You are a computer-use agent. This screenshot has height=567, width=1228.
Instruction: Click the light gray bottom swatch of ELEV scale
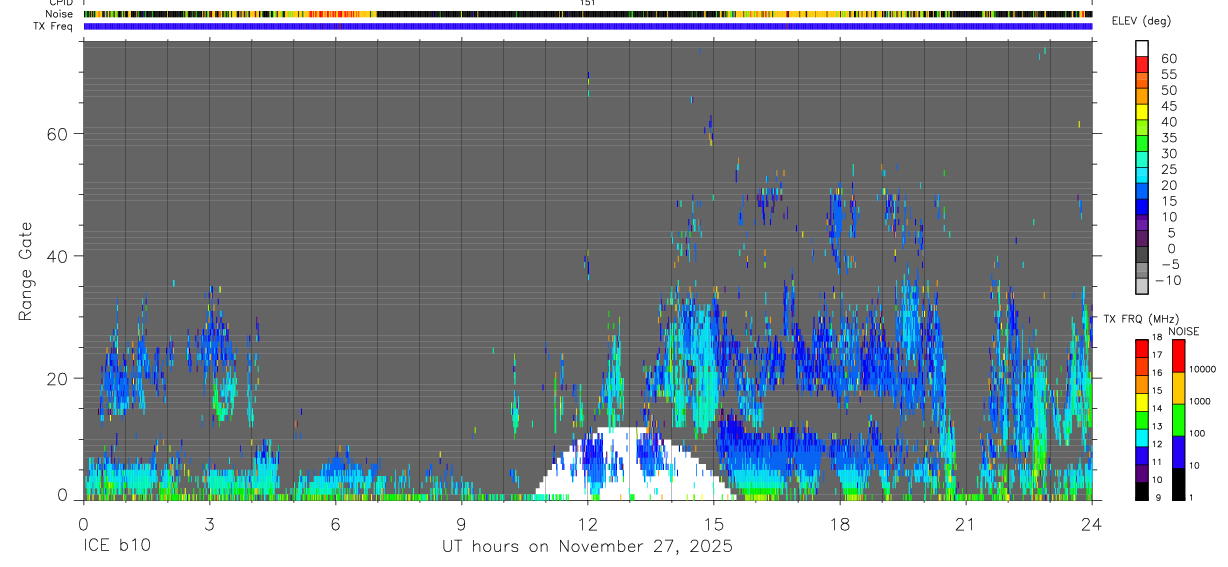click(1142, 286)
